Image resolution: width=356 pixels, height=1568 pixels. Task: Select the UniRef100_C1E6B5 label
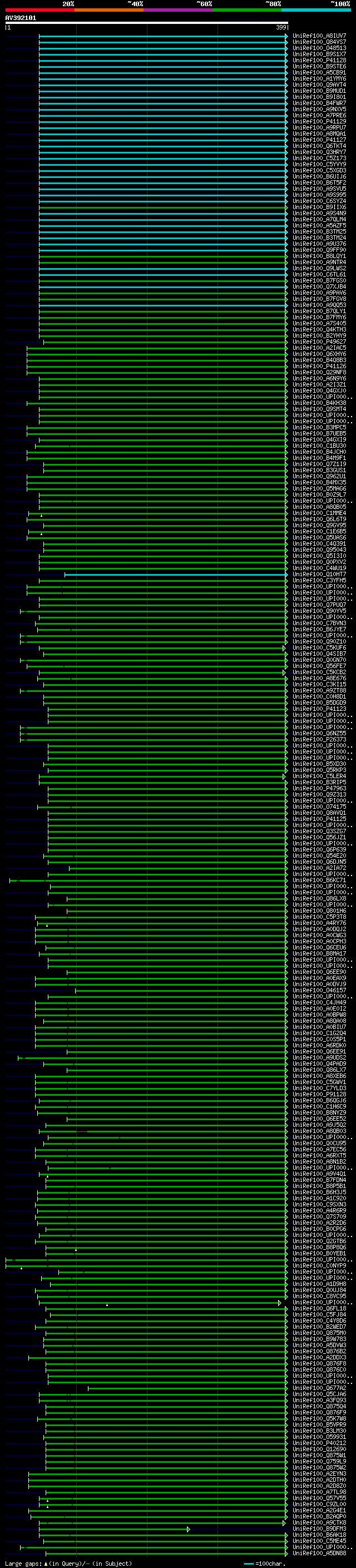319,531
